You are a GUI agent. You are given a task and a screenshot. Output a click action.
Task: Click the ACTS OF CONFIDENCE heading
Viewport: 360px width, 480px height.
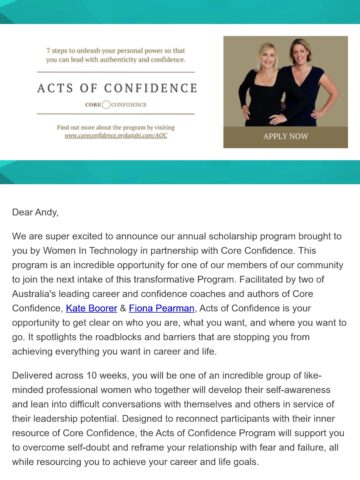pos(117,88)
